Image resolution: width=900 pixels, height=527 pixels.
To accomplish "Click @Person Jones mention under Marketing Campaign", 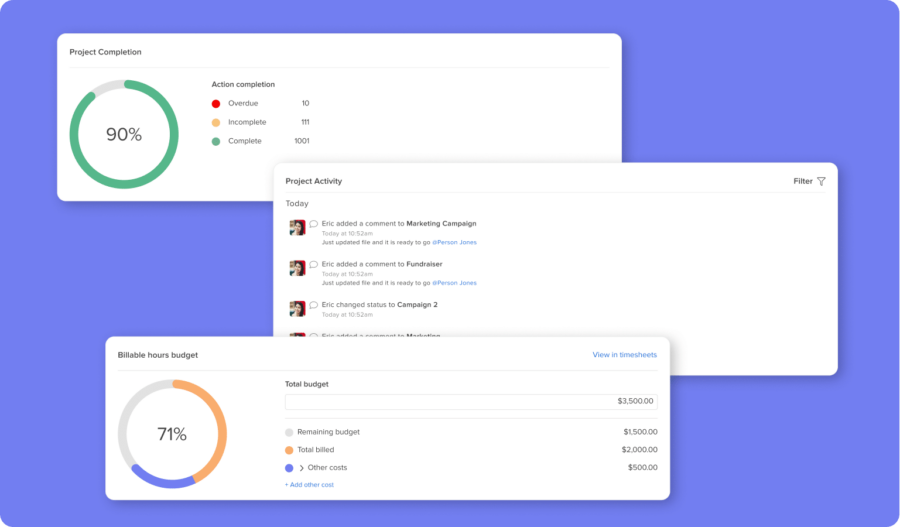I will [454, 242].
